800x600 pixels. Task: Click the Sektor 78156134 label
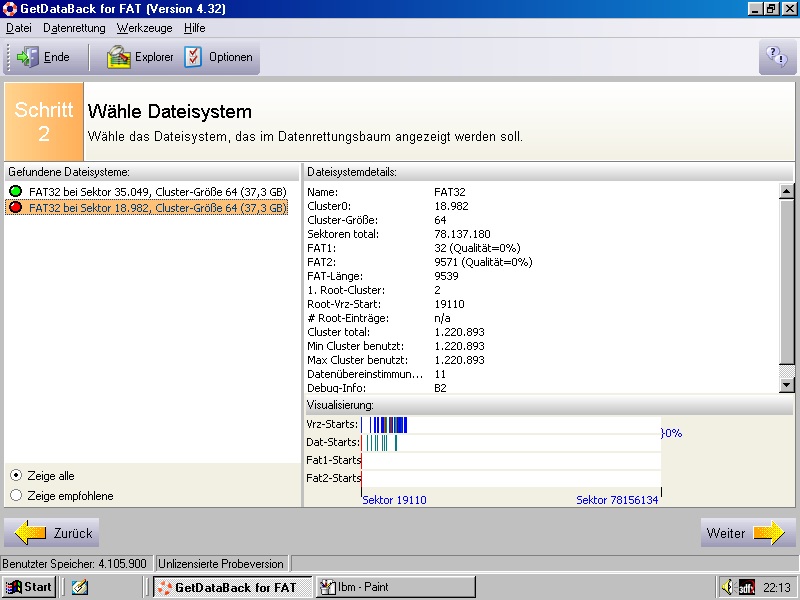click(x=617, y=500)
